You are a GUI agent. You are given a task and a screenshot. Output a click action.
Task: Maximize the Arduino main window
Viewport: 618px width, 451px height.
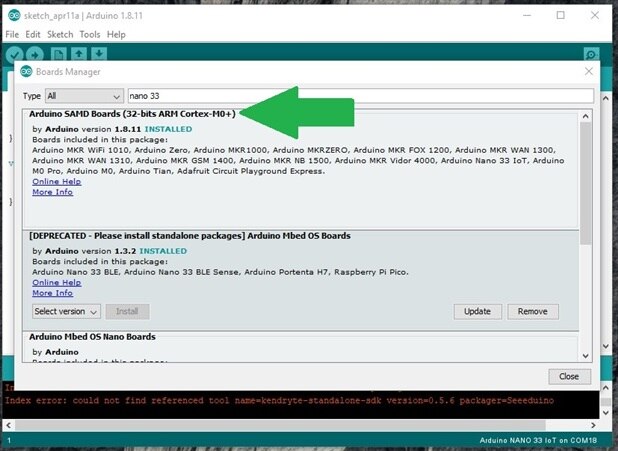tap(560, 15)
